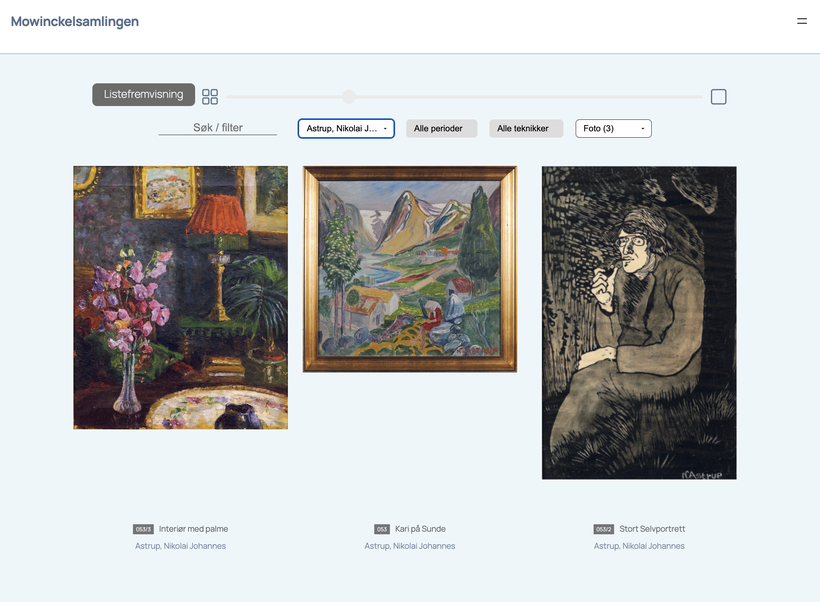
Task: Focus the Søk / filter search field
Action: pyautogui.click(x=218, y=128)
